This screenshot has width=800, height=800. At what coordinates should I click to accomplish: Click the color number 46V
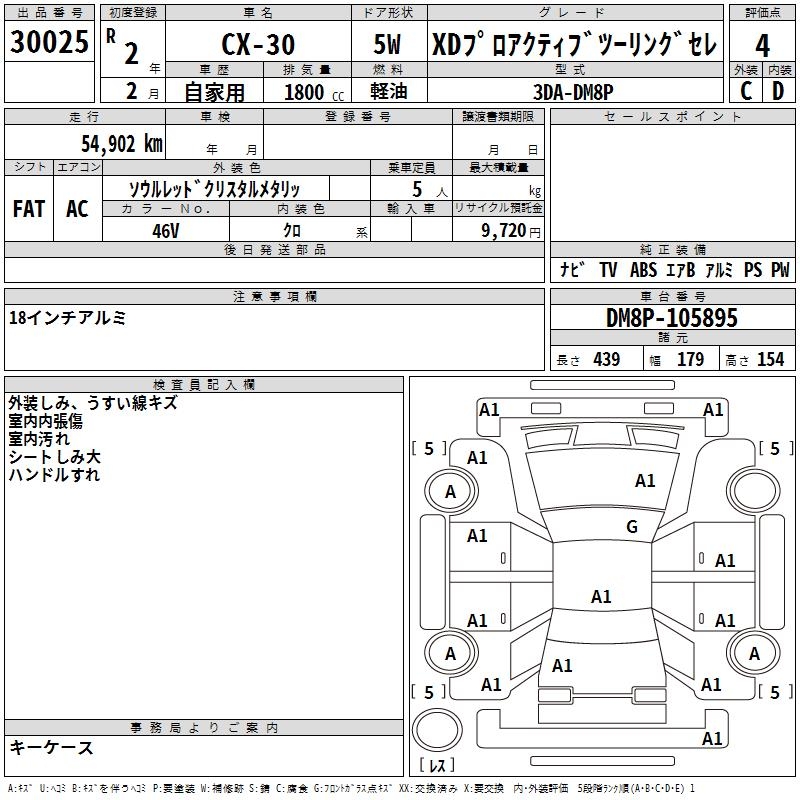tap(166, 231)
